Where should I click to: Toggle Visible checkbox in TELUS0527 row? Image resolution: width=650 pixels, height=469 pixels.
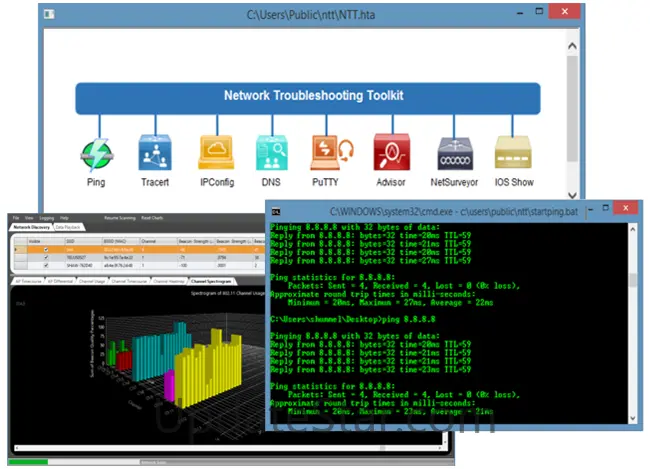[46, 258]
